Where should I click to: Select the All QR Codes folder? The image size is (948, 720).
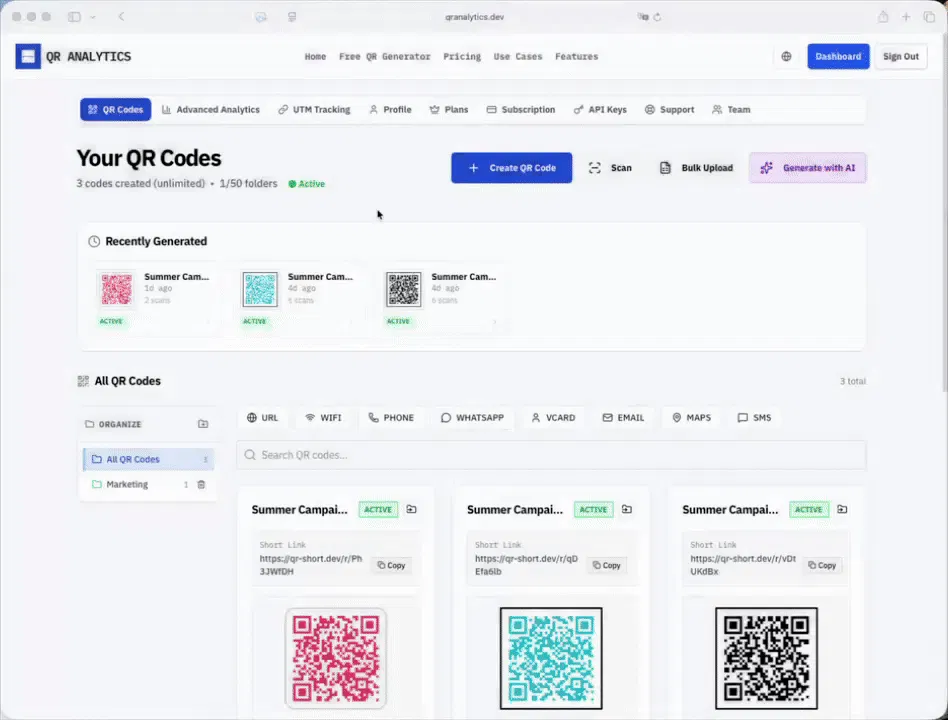pyautogui.click(x=148, y=459)
